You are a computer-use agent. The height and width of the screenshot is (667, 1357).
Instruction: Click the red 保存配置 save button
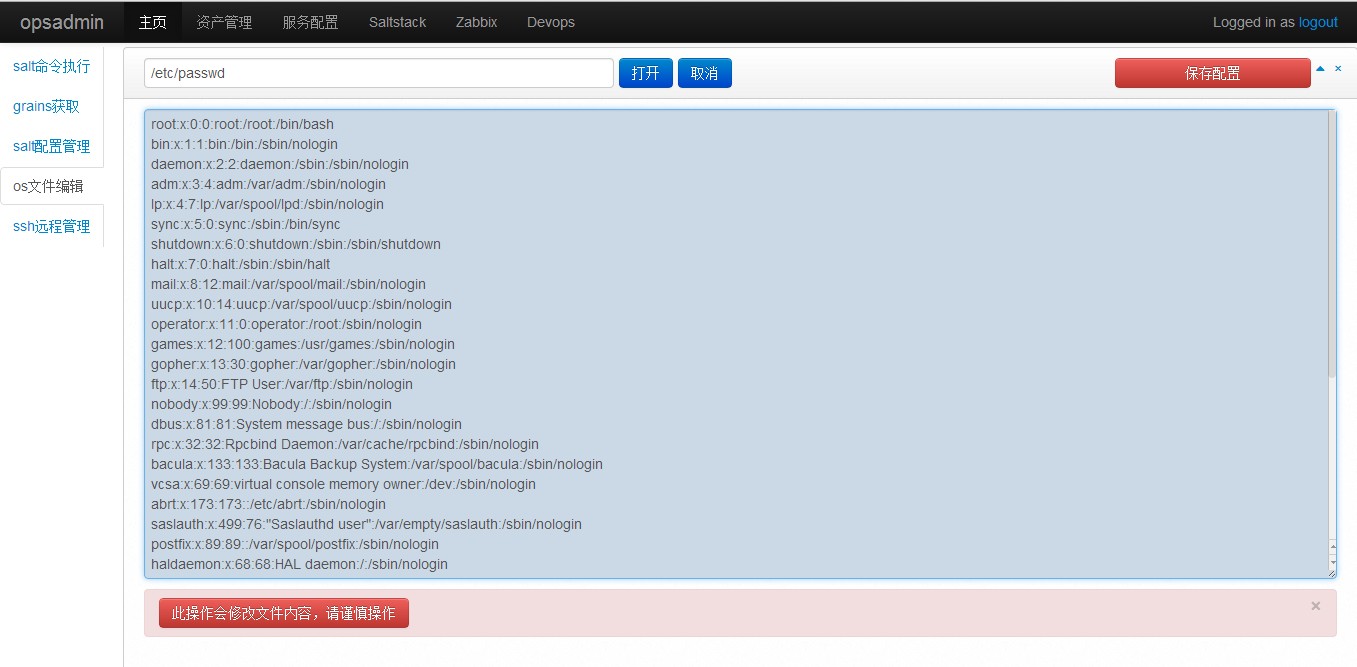click(1213, 73)
